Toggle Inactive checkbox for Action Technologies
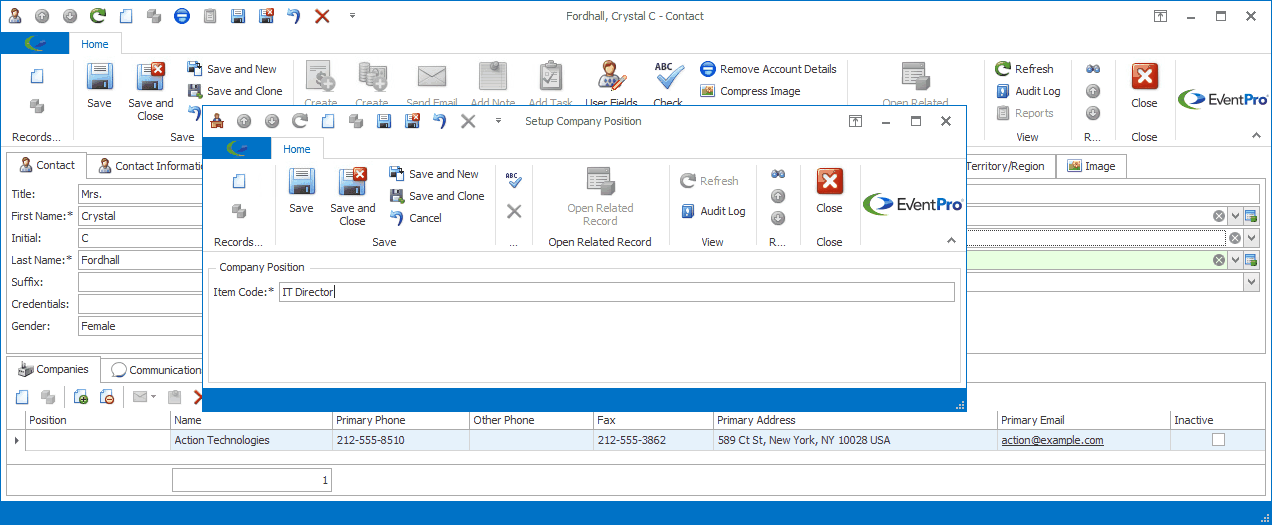 coord(1218,439)
